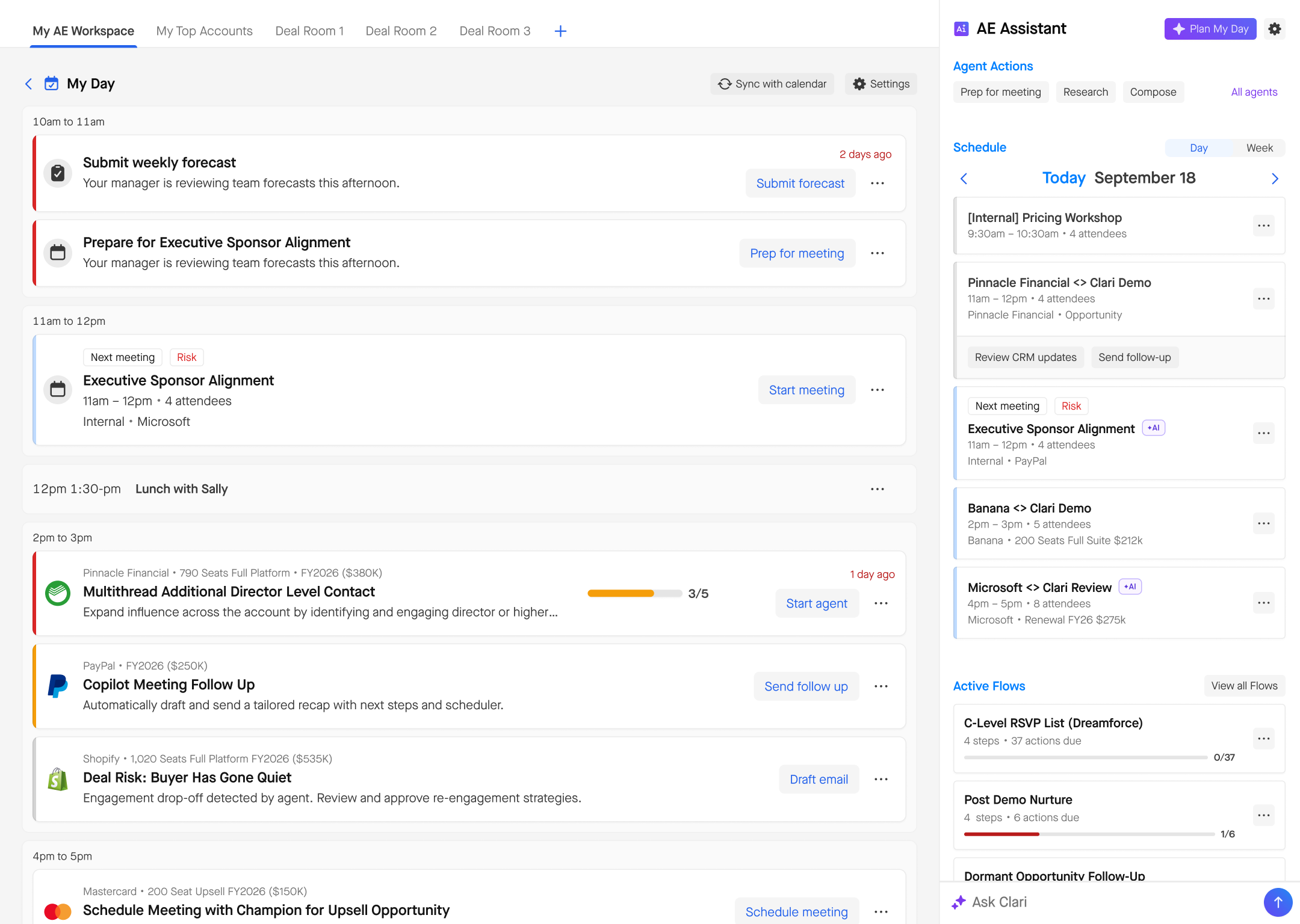Open Deal Room 3 tab
The width and height of the screenshot is (1300, 924).
pyautogui.click(x=495, y=31)
